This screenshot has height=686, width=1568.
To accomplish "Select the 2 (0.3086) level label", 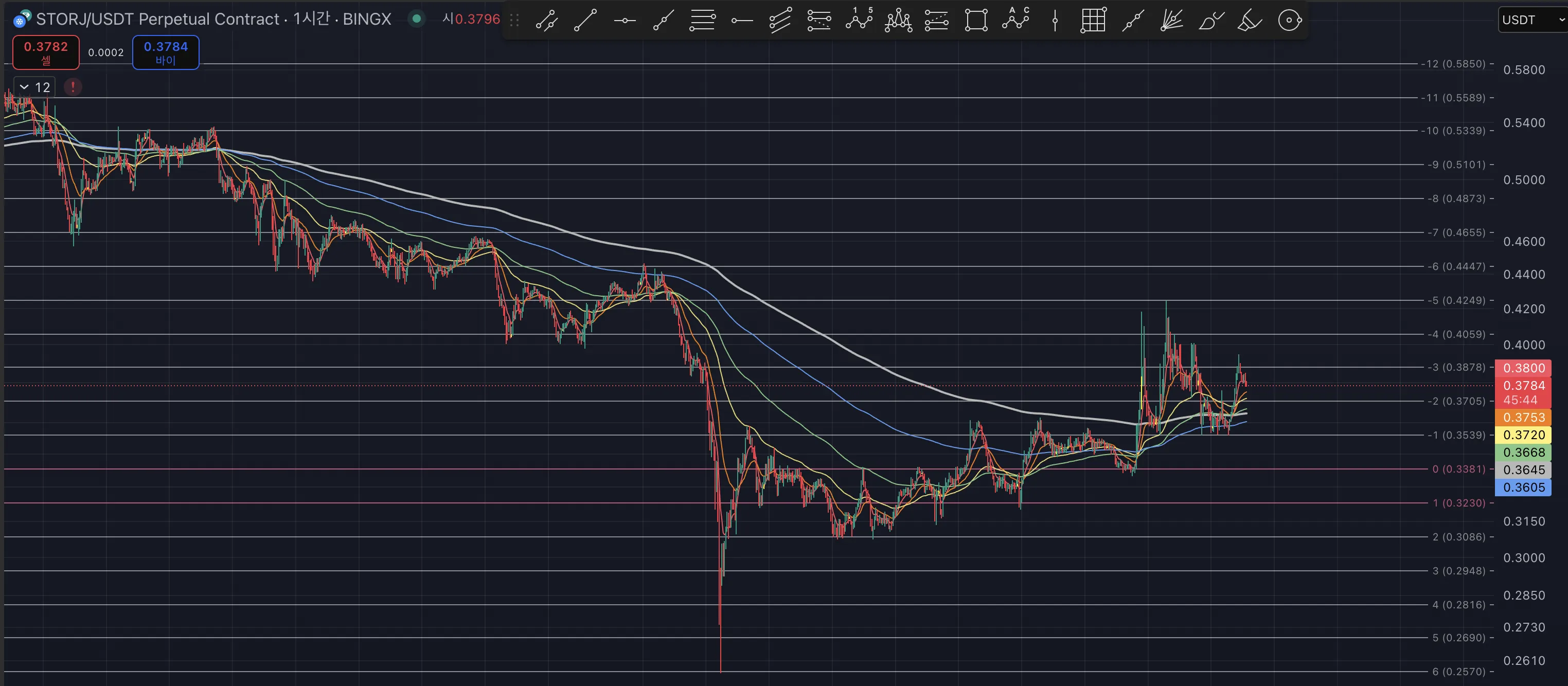I will [x=1458, y=537].
